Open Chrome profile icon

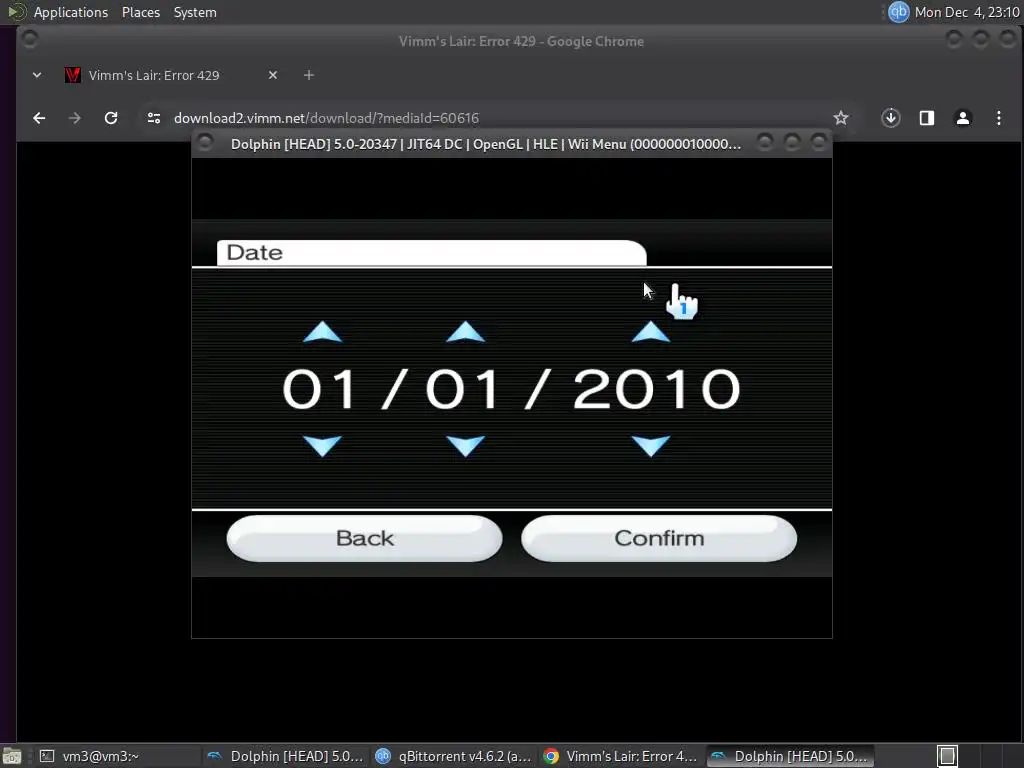click(x=963, y=118)
